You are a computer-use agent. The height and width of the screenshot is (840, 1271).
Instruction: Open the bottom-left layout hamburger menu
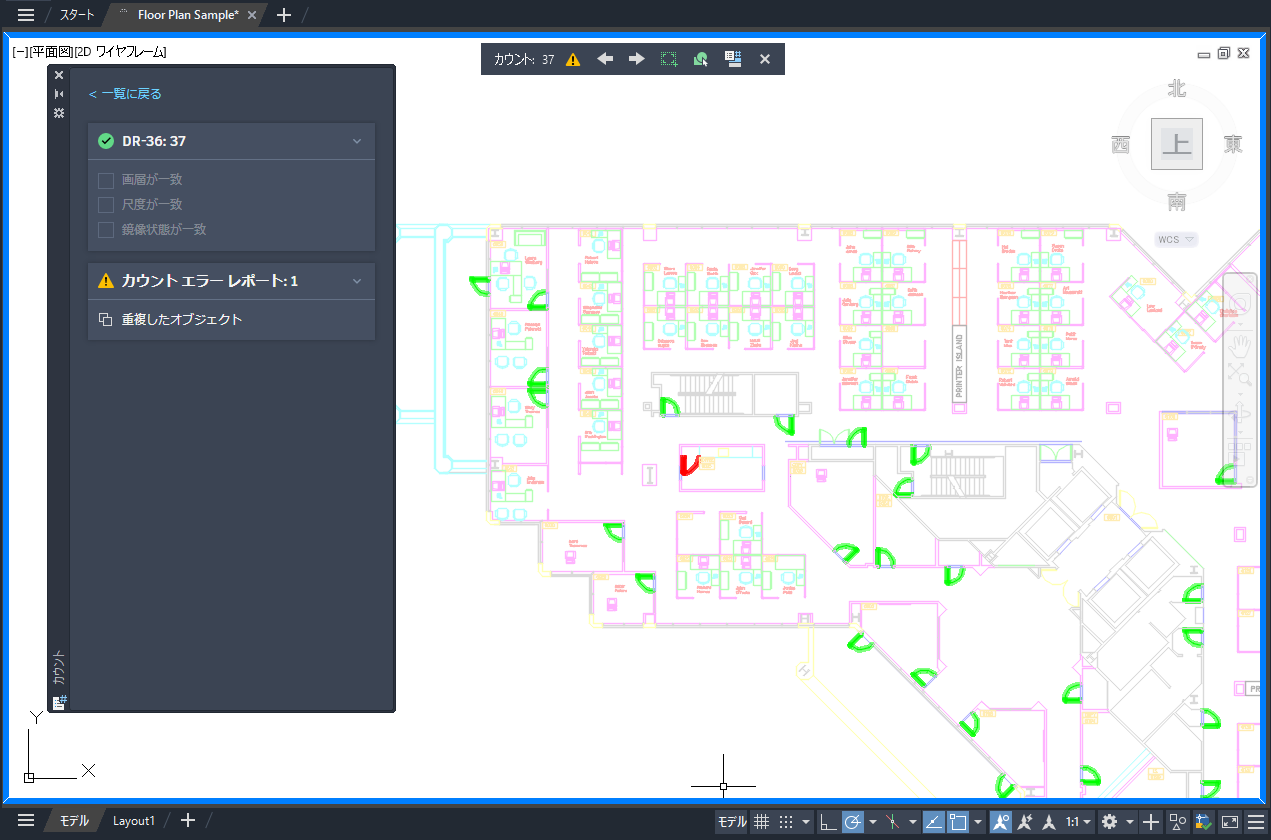click(26, 820)
